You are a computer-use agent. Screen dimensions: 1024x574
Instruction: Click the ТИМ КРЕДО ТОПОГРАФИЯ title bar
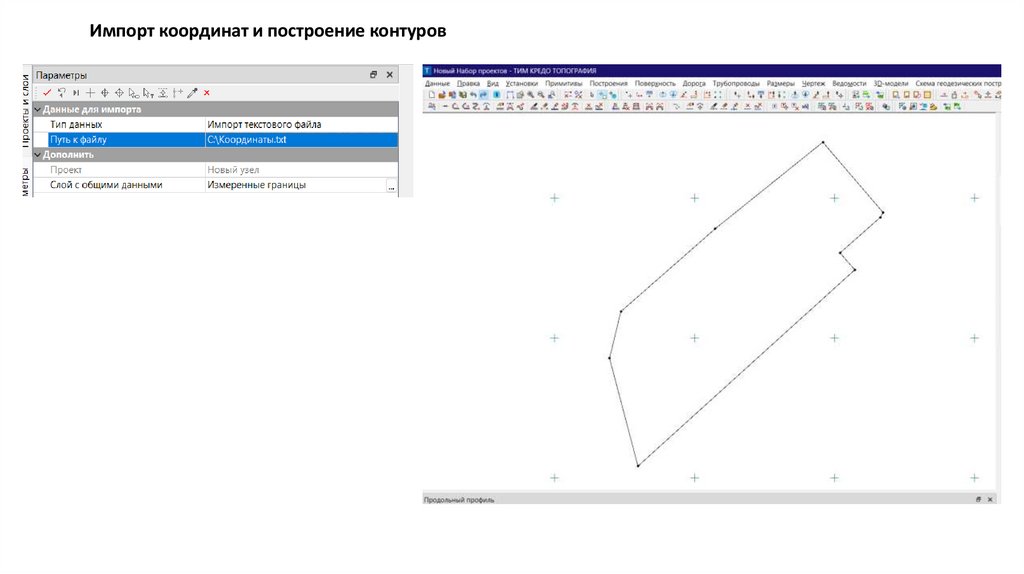711,71
